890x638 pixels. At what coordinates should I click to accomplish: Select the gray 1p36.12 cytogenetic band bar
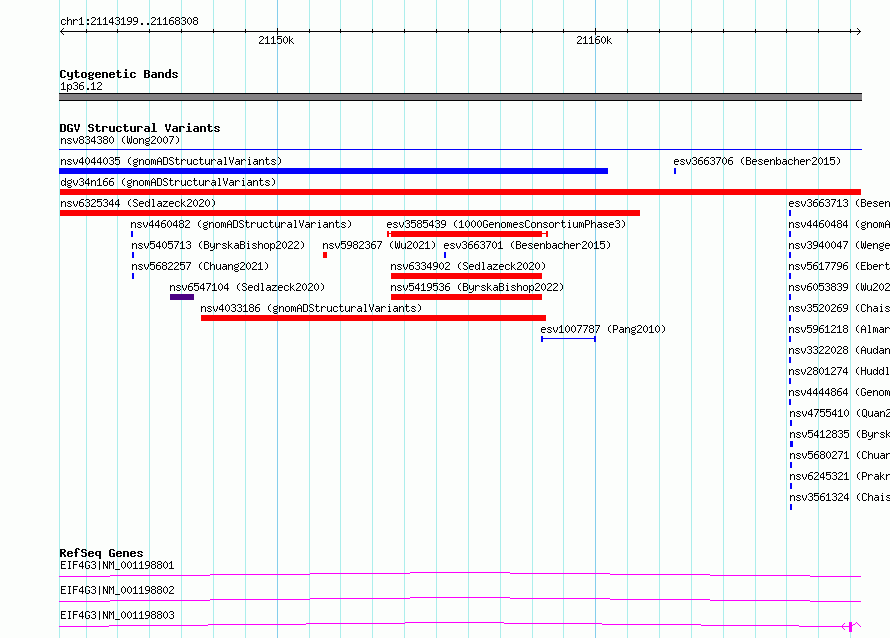click(460, 97)
